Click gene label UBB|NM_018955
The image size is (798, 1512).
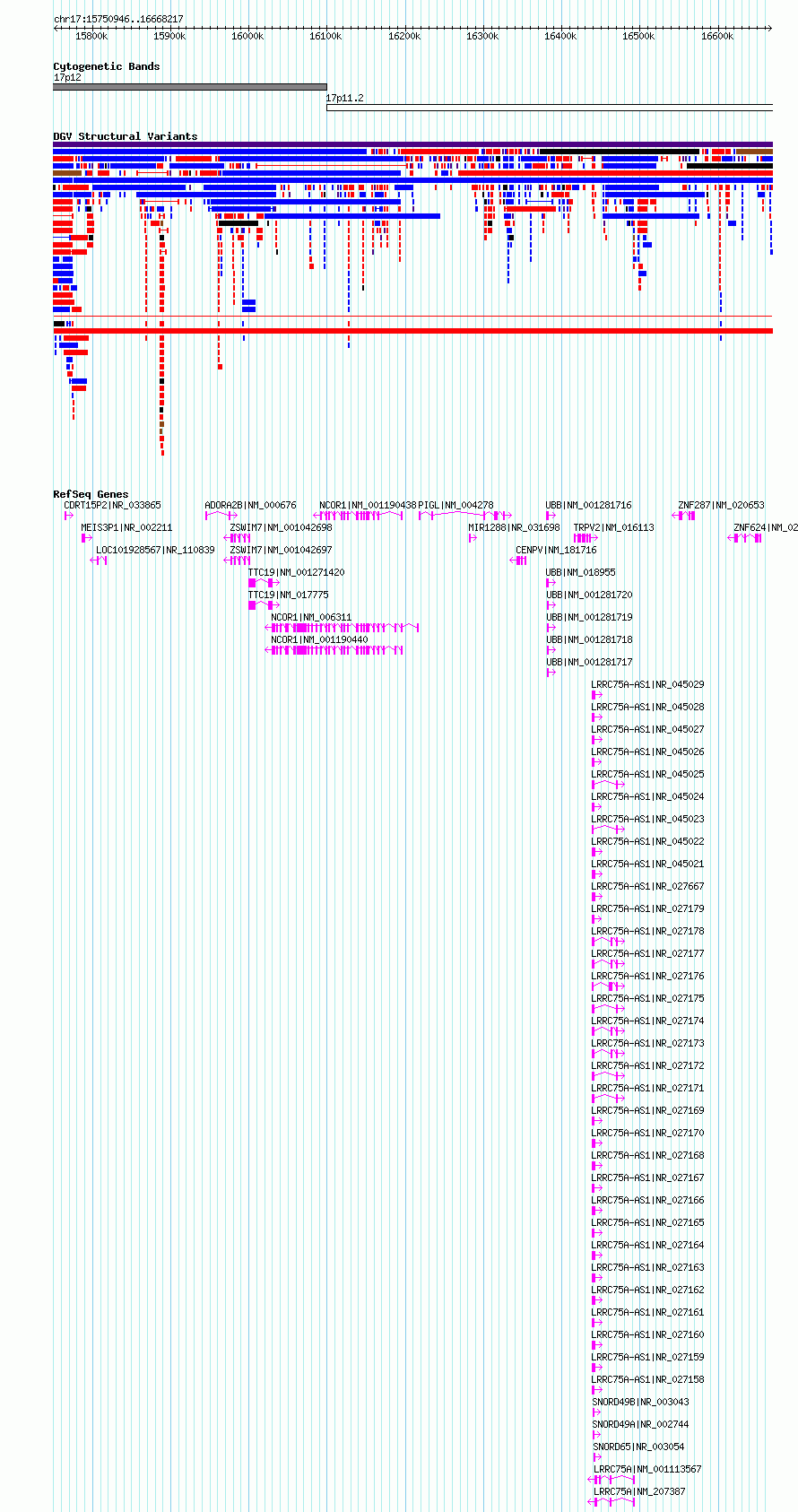[580, 572]
